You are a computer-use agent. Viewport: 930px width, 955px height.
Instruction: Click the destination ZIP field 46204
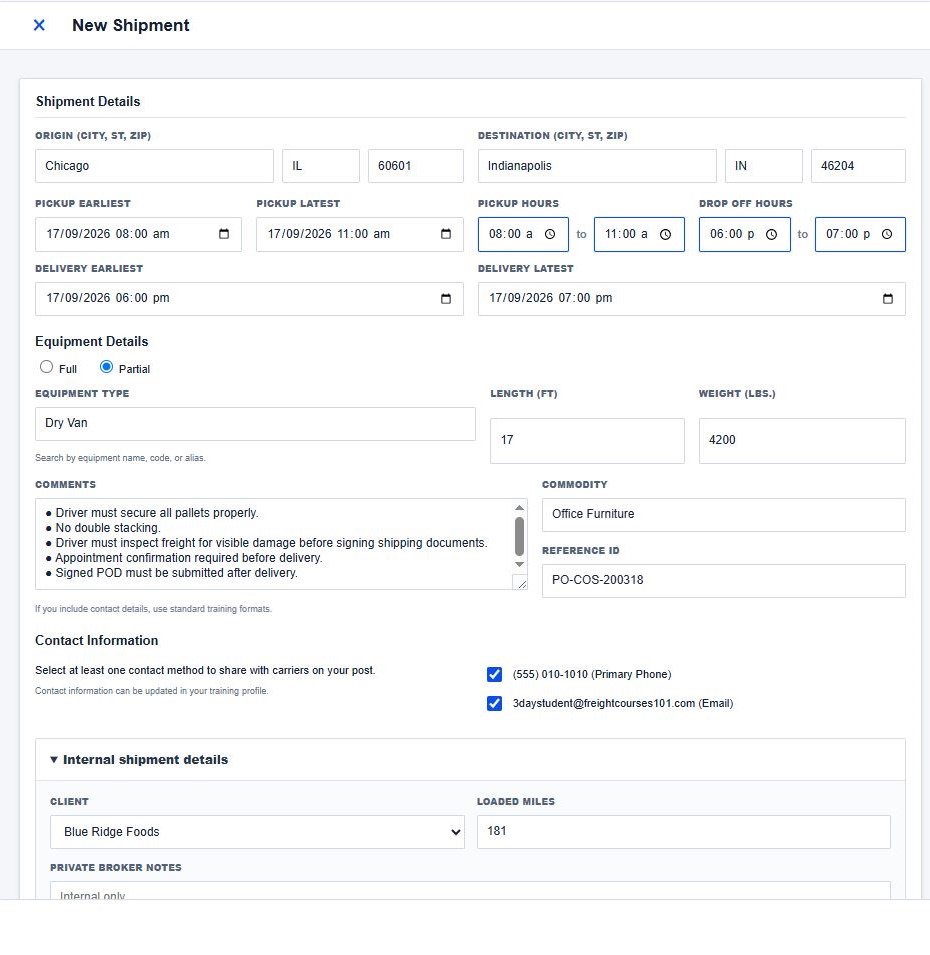click(858, 166)
